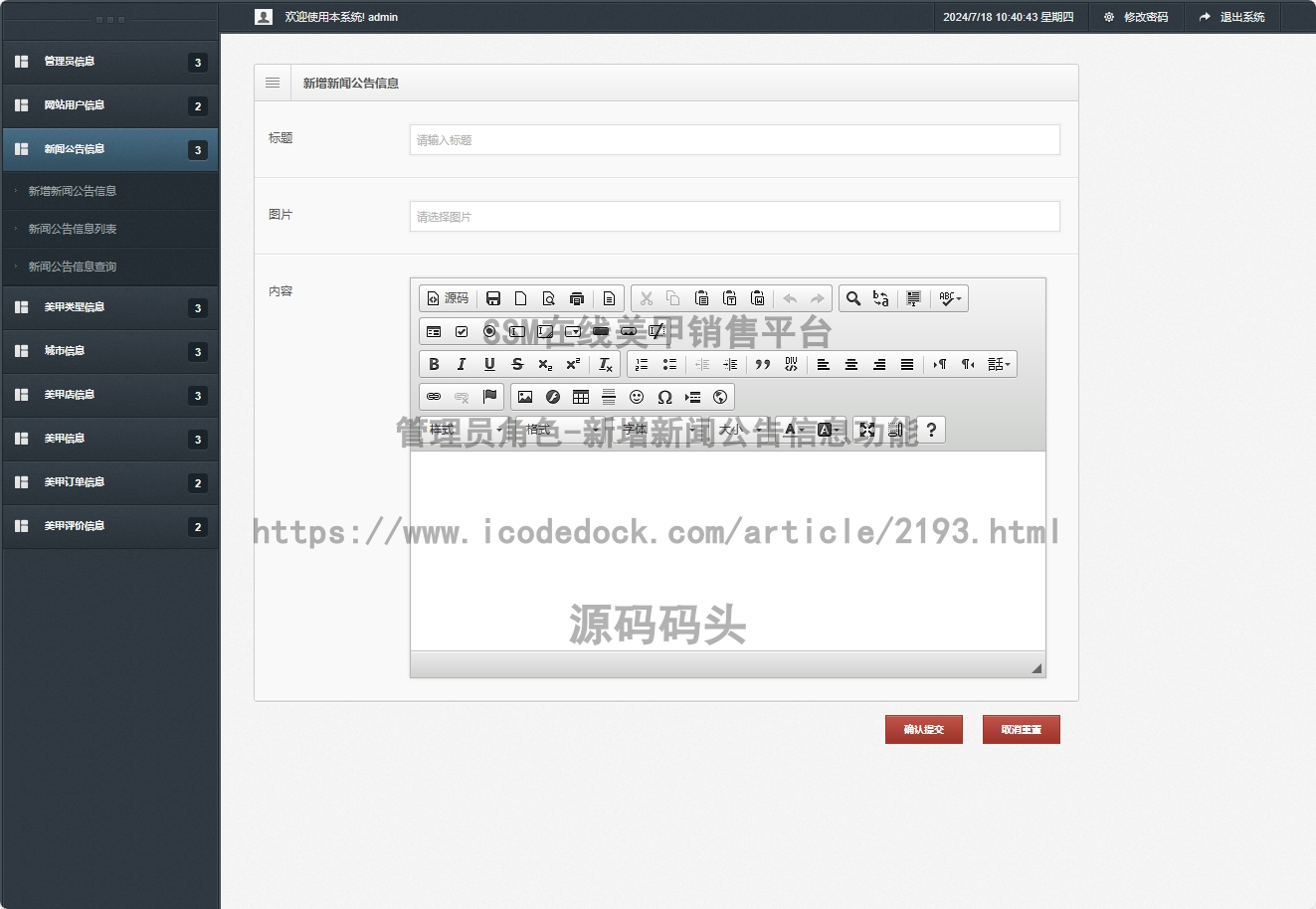Set text direction left to right
This screenshot has width=1316, height=909.
click(940, 364)
